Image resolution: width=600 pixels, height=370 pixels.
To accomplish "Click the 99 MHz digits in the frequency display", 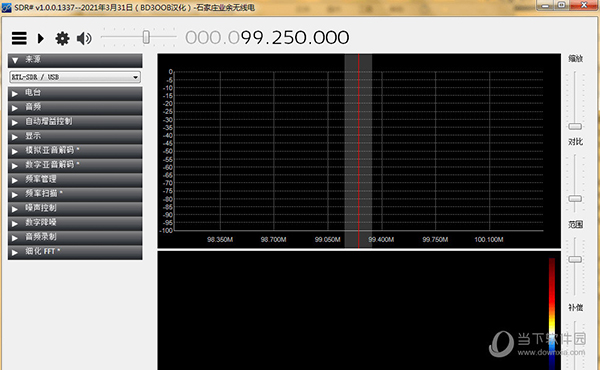I will click(254, 38).
